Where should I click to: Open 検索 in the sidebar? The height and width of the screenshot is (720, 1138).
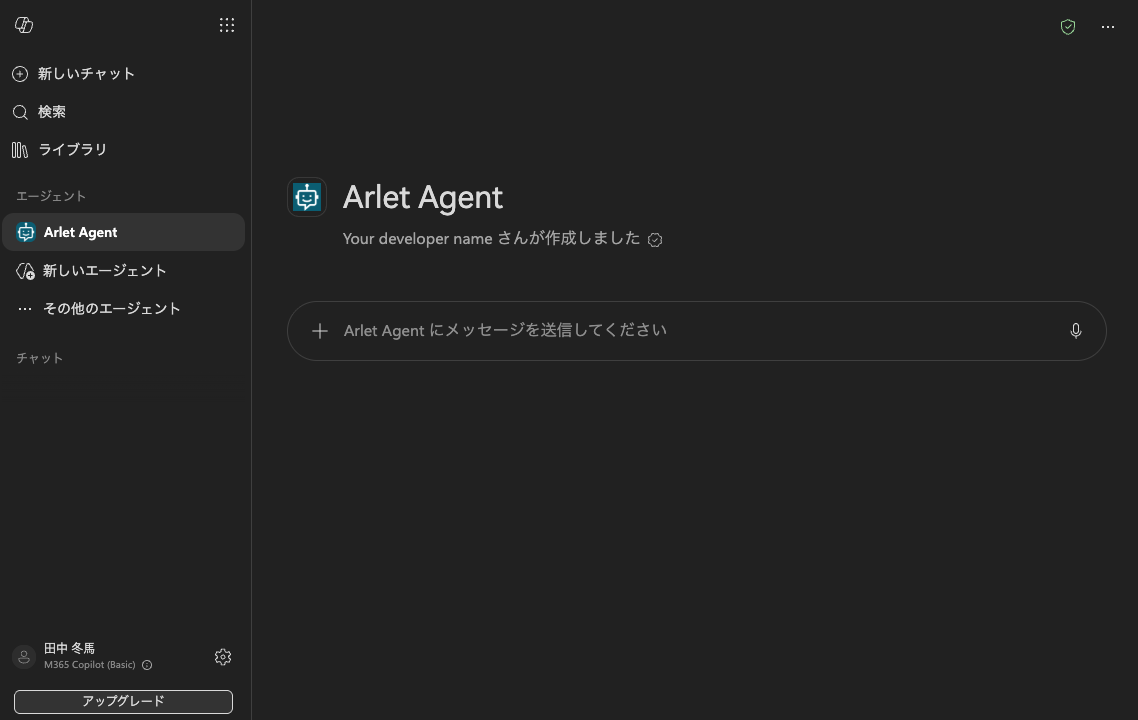[39, 112]
